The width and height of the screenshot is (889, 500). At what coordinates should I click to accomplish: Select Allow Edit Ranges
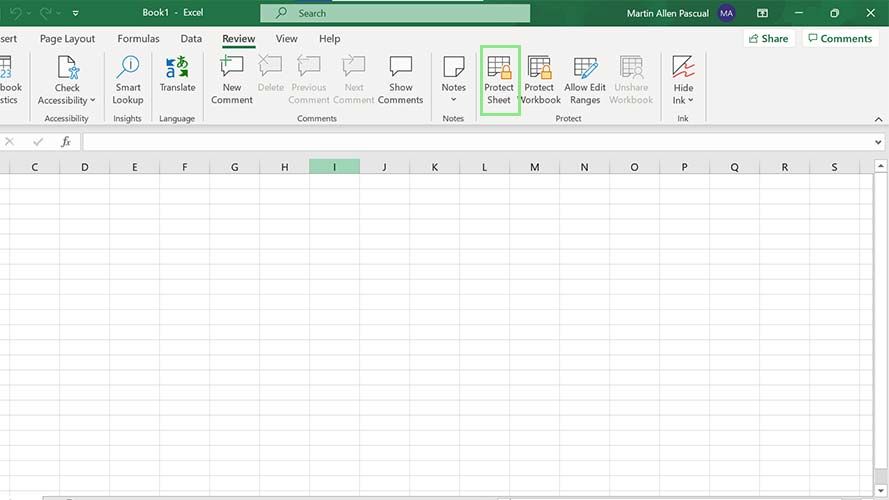[585, 80]
